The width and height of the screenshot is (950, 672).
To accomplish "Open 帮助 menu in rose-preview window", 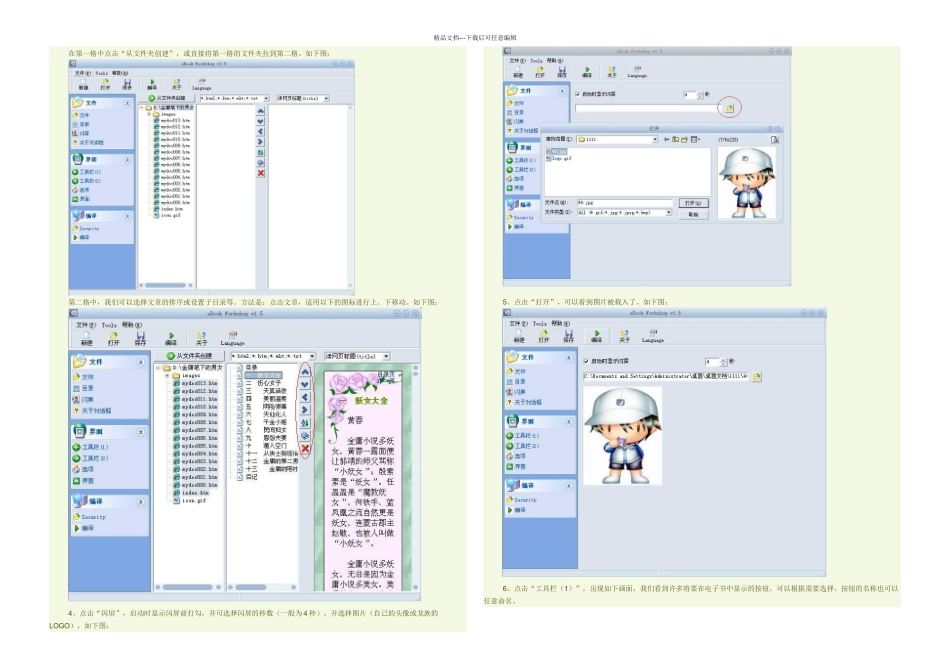I will [131, 325].
